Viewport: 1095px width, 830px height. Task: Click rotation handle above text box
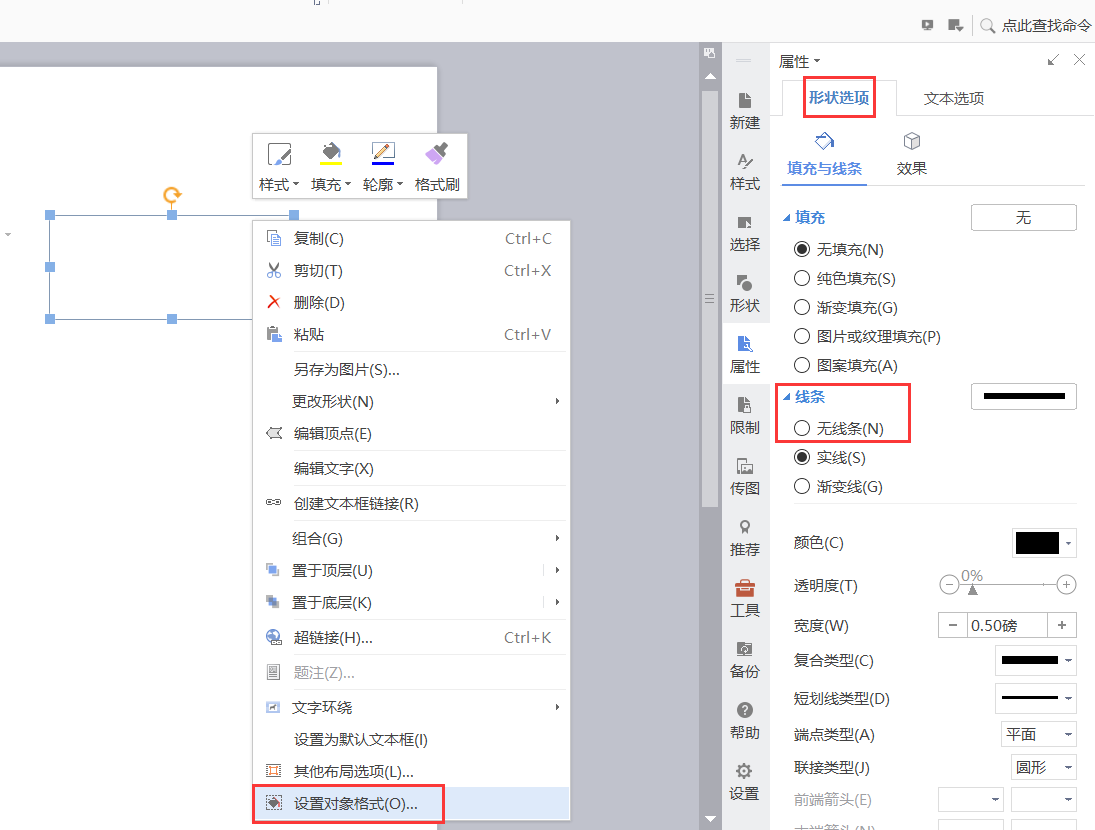point(172,194)
